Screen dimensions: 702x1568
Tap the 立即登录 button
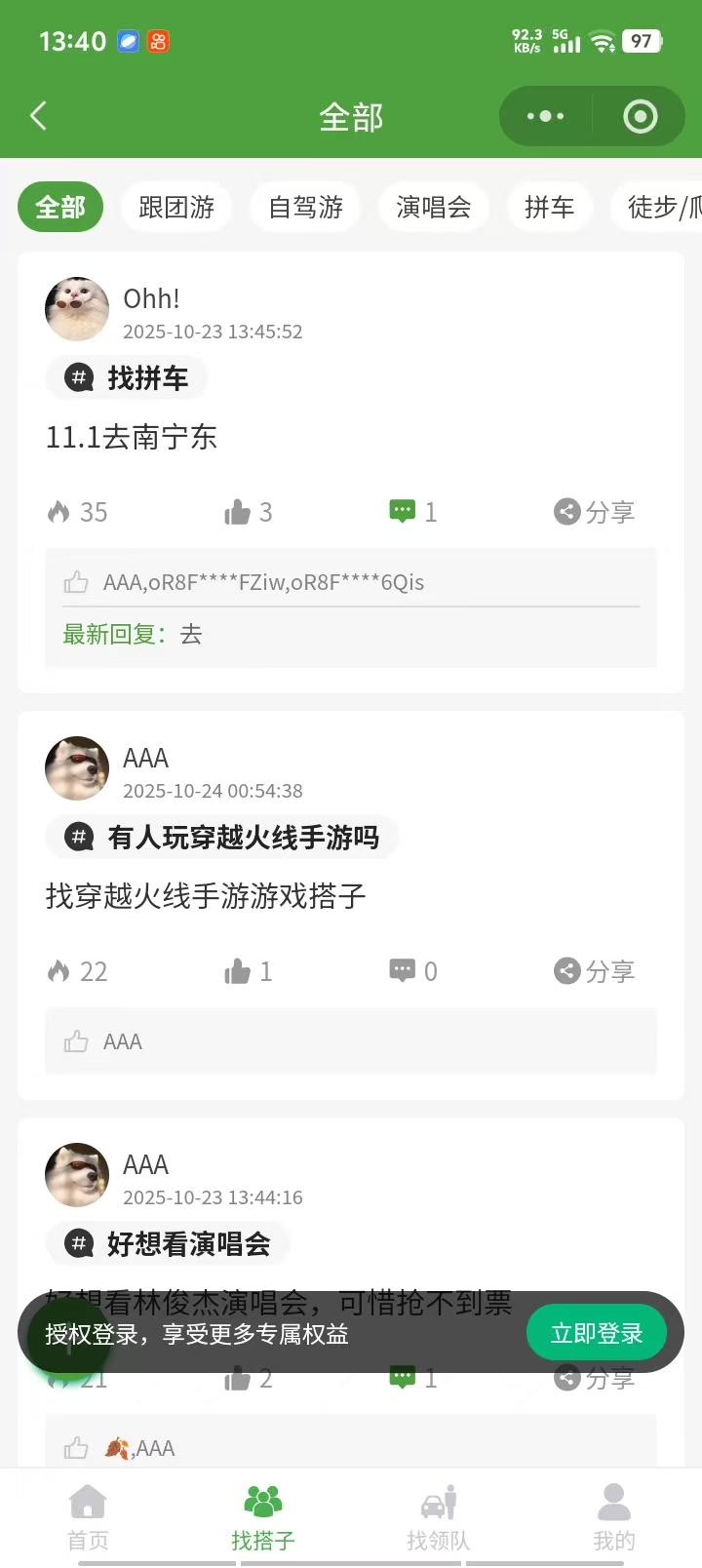[x=597, y=1333]
